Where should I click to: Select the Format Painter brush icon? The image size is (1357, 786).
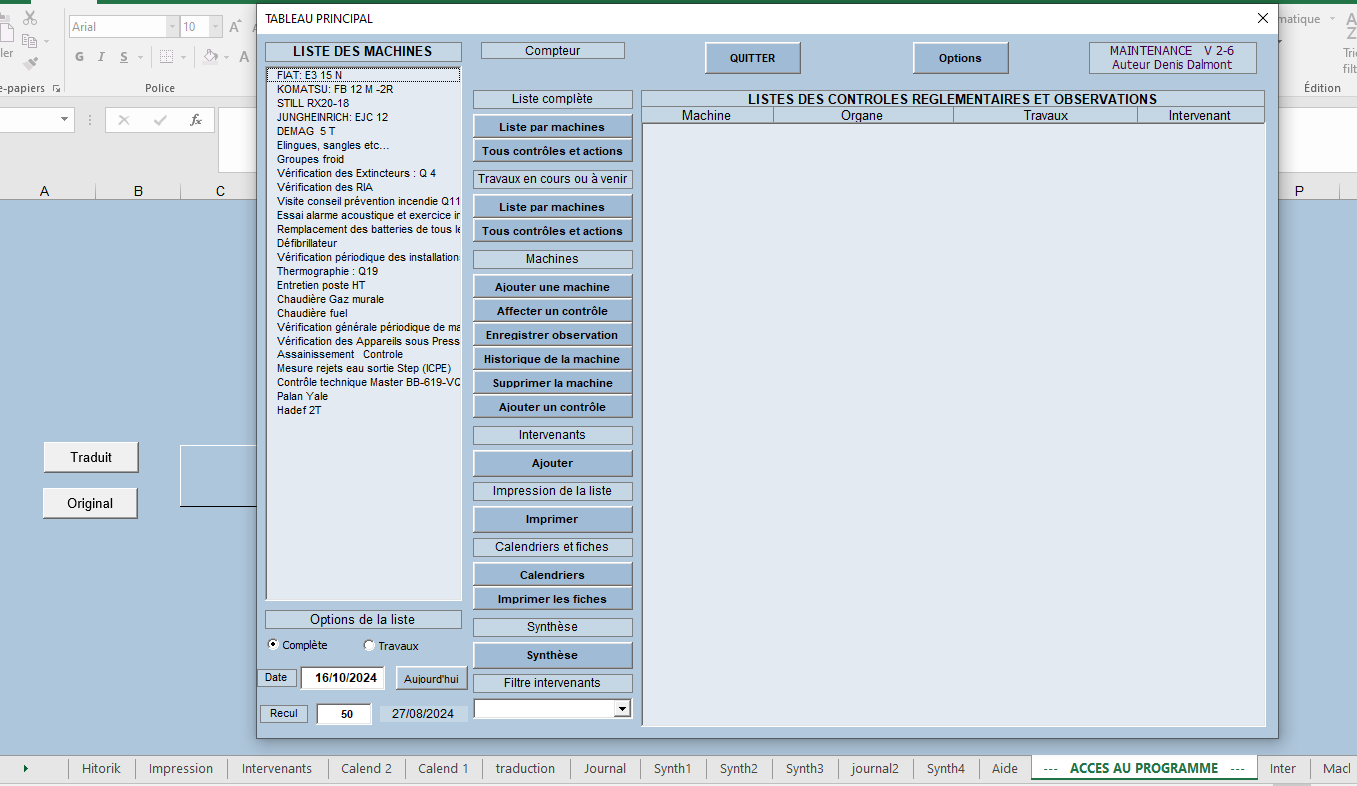point(29,63)
